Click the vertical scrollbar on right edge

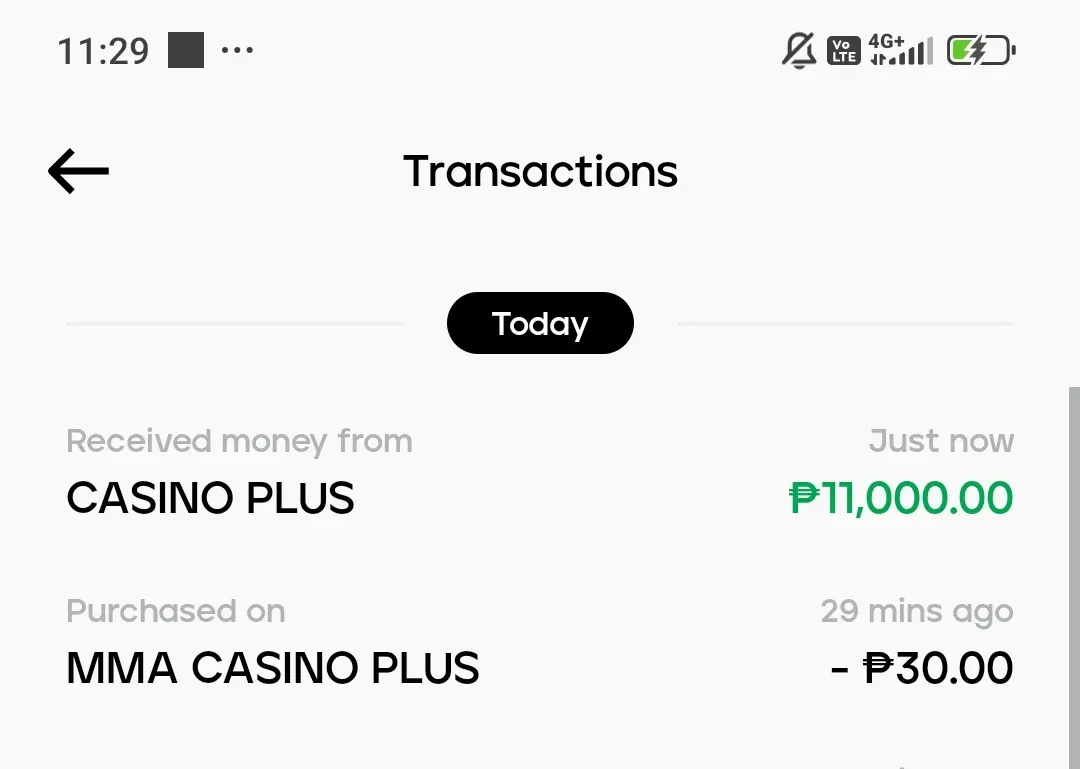[1074, 577]
